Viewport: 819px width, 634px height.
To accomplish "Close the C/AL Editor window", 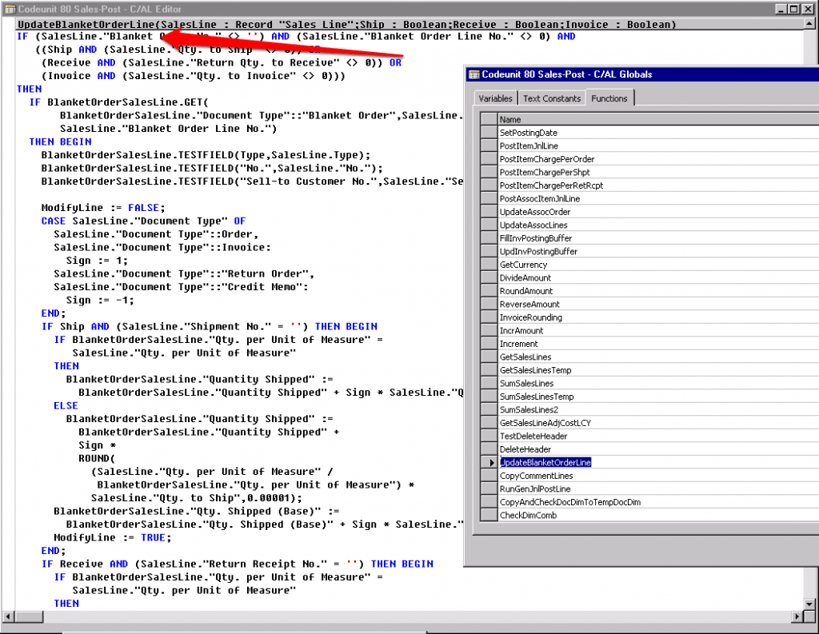I will tap(806, 9).
